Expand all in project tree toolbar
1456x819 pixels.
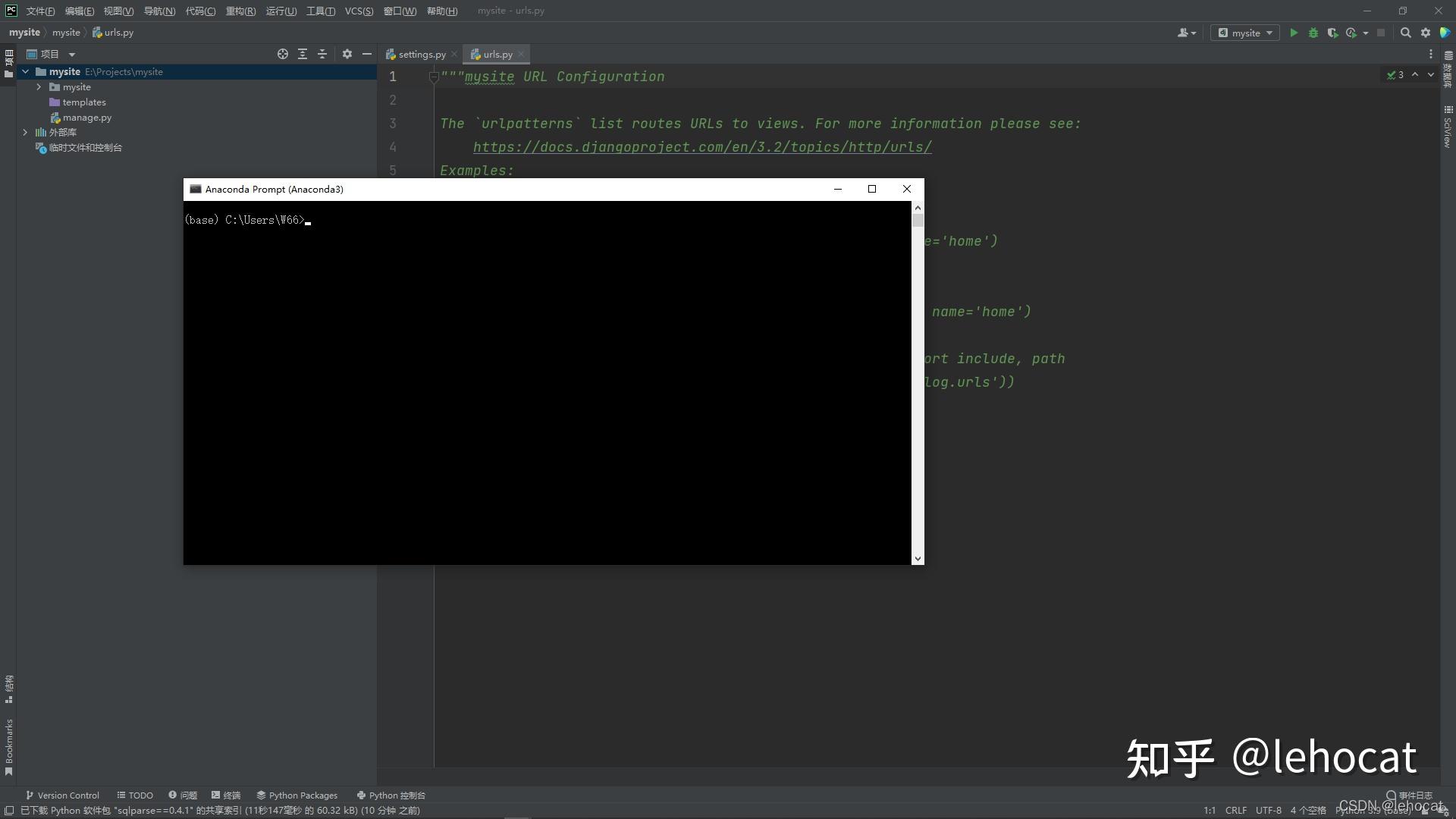coord(303,54)
